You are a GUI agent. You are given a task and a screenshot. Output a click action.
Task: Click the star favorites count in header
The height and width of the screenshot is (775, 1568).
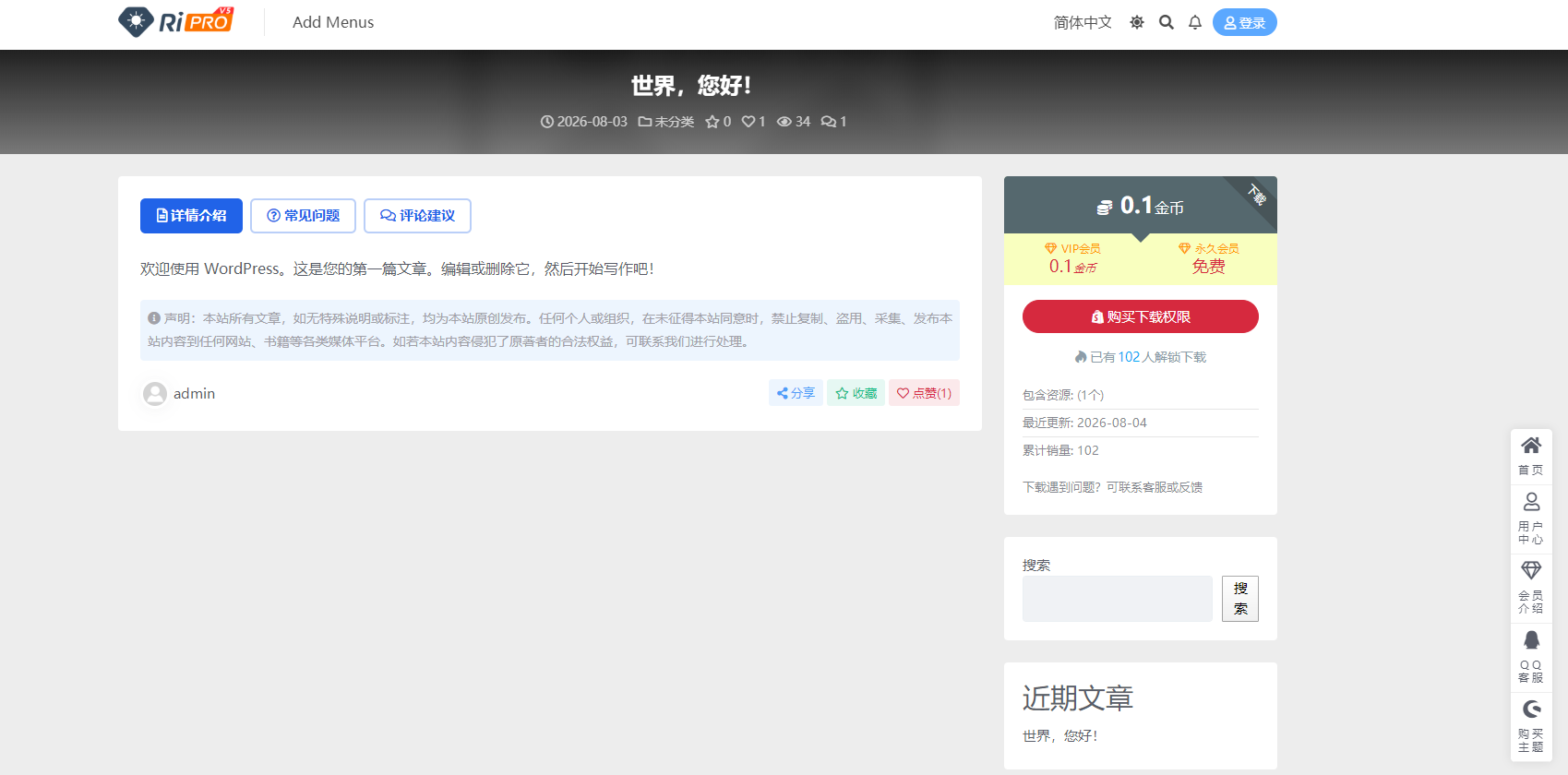[x=718, y=122]
